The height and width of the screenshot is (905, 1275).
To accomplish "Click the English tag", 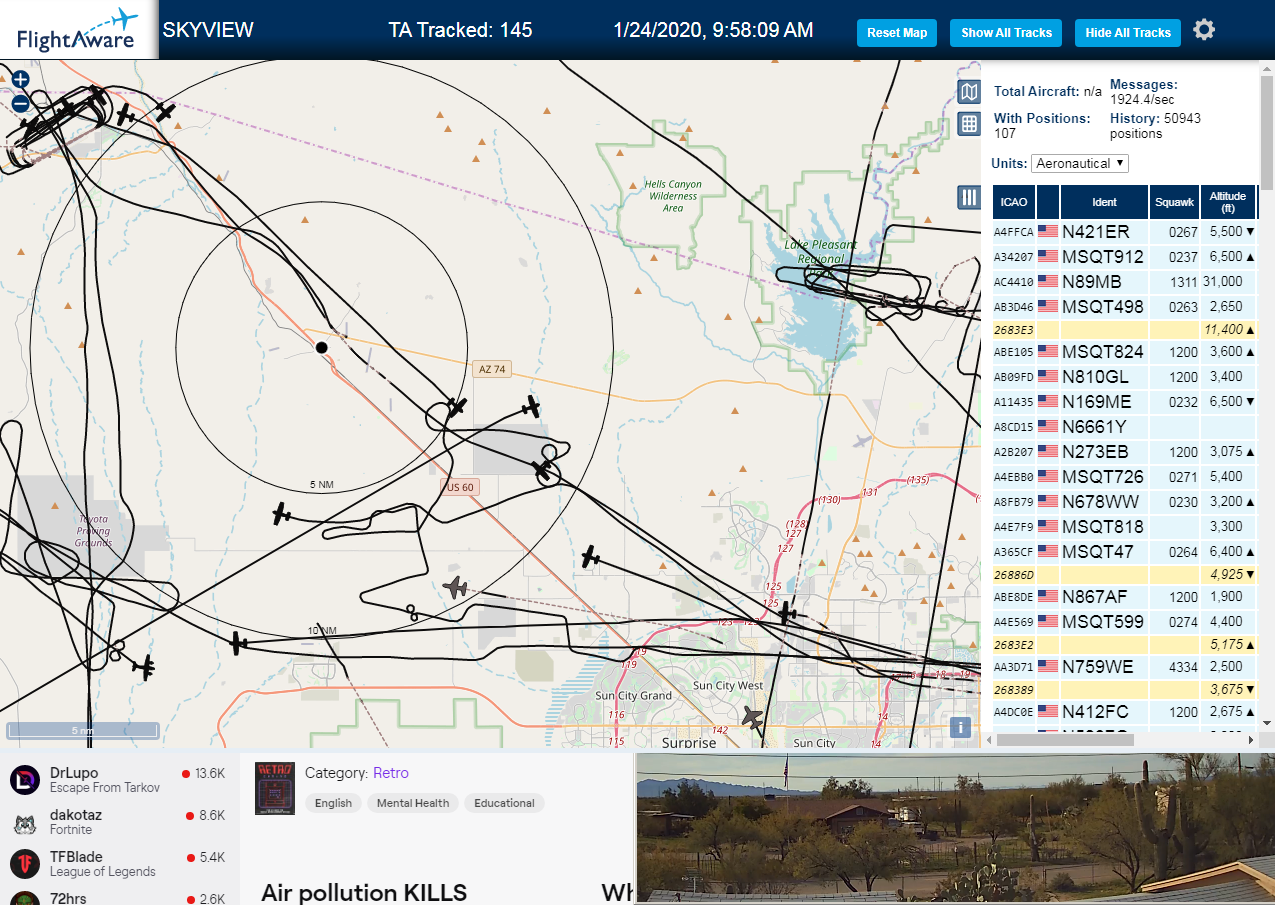I will (x=333, y=803).
